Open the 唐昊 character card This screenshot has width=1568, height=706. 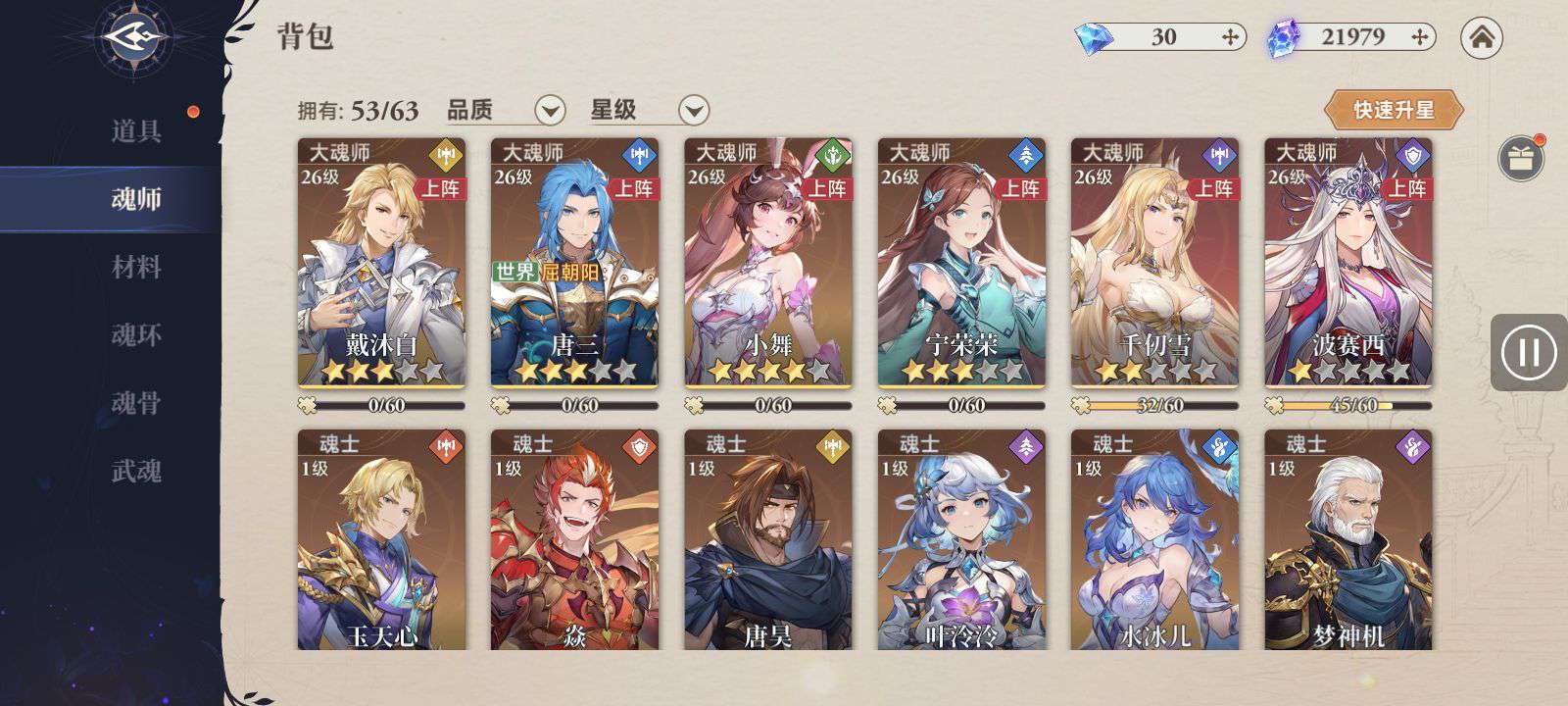point(768,539)
